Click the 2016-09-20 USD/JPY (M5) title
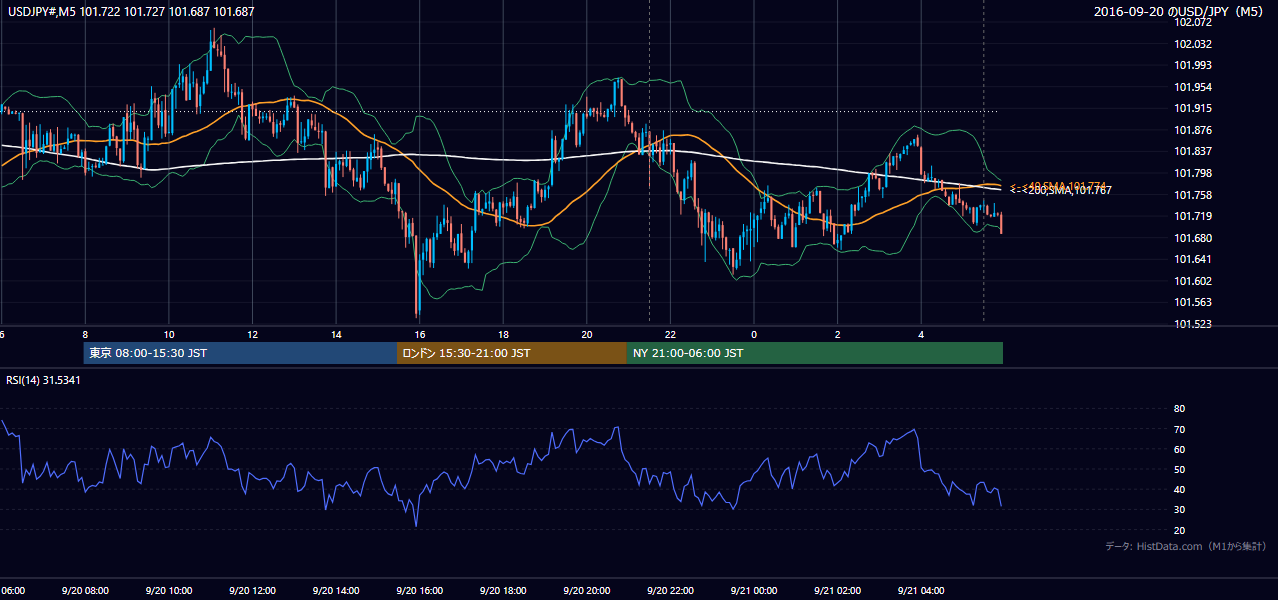This screenshot has width=1278, height=600. (x=1180, y=11)
